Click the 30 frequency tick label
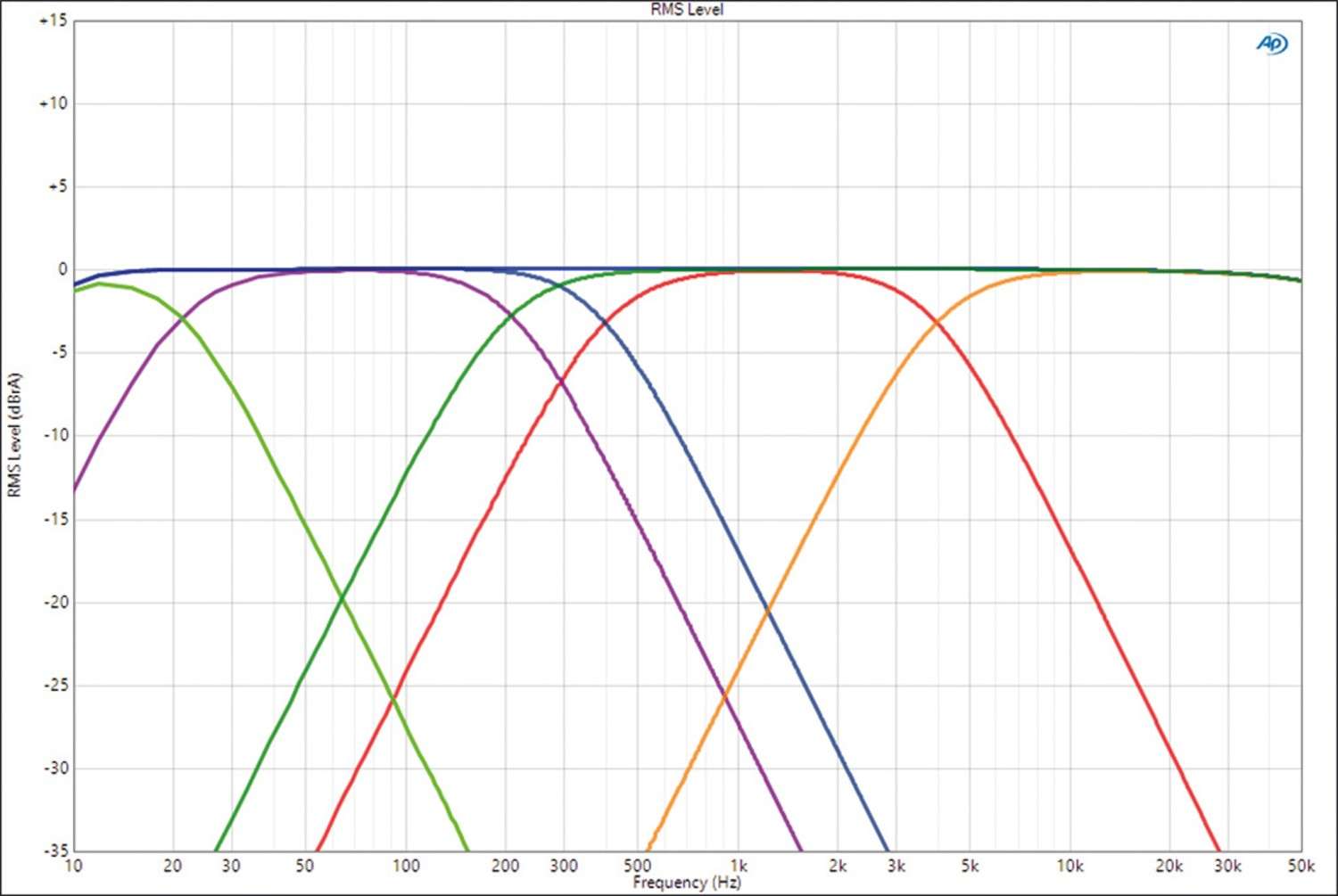1338x896 pixels. pos(231,866)
